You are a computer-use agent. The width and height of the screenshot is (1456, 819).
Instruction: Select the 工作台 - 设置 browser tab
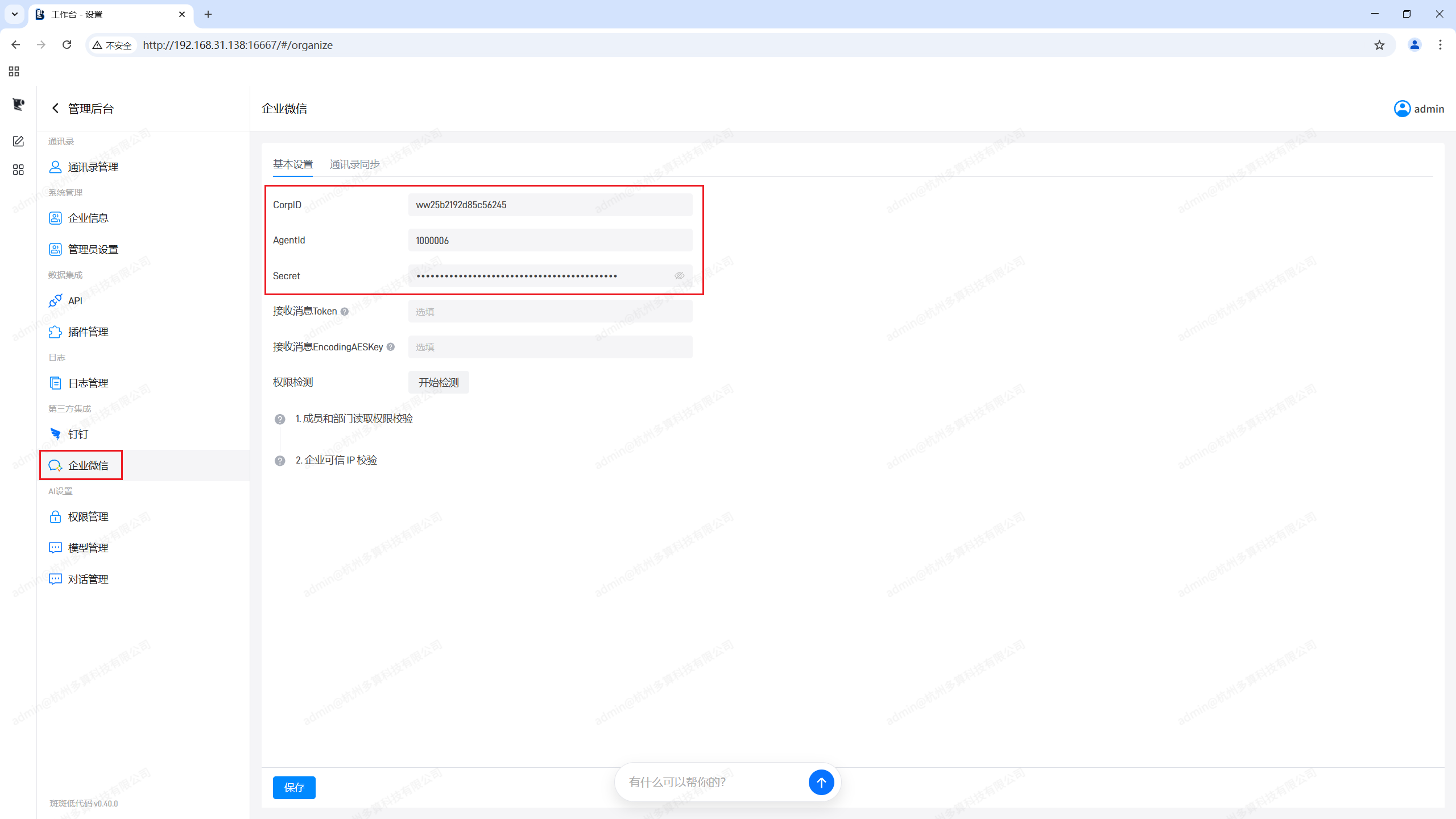click(x=111, y=14)
